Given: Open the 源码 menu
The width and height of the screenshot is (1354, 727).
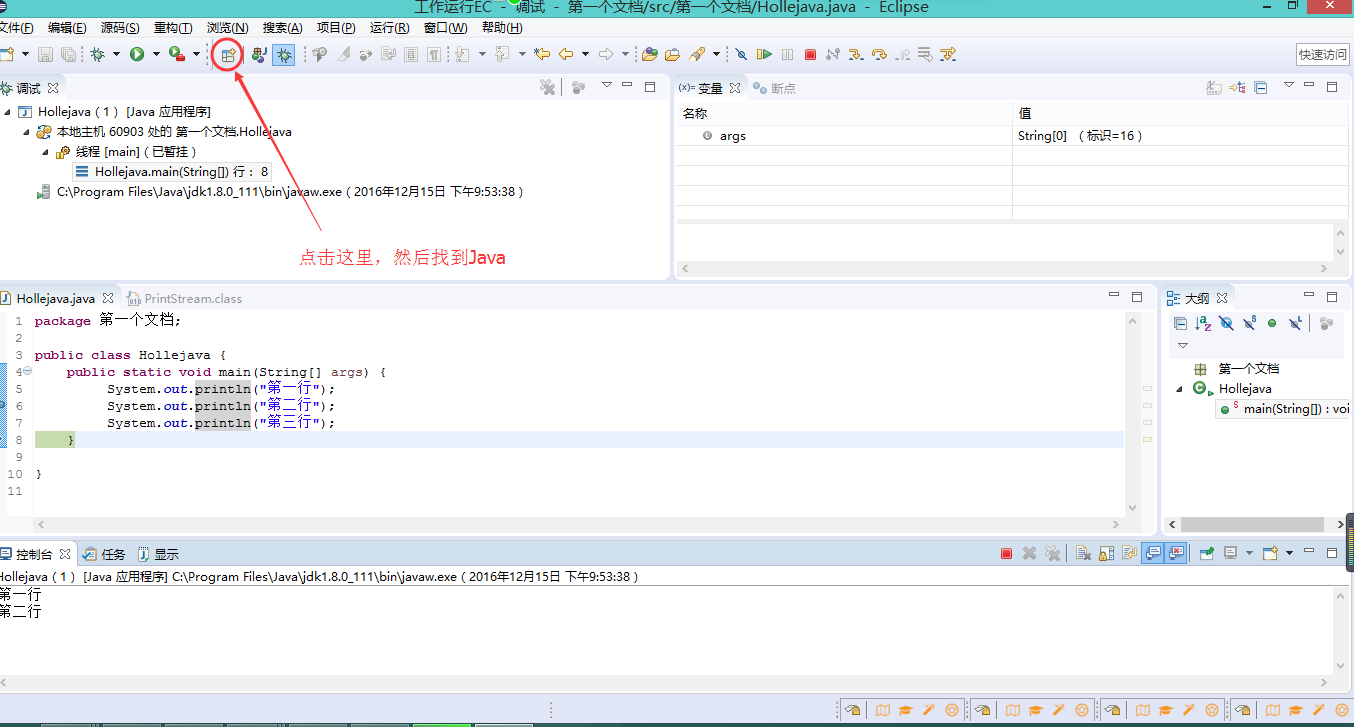Looking at the screenshot, I should (x=120, y=27).
